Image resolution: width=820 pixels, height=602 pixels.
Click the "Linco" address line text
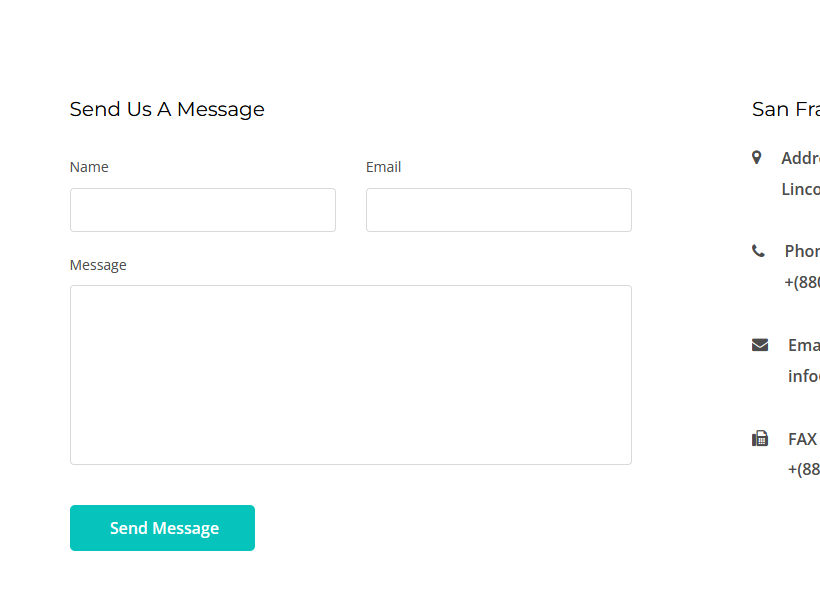point(800,189)
